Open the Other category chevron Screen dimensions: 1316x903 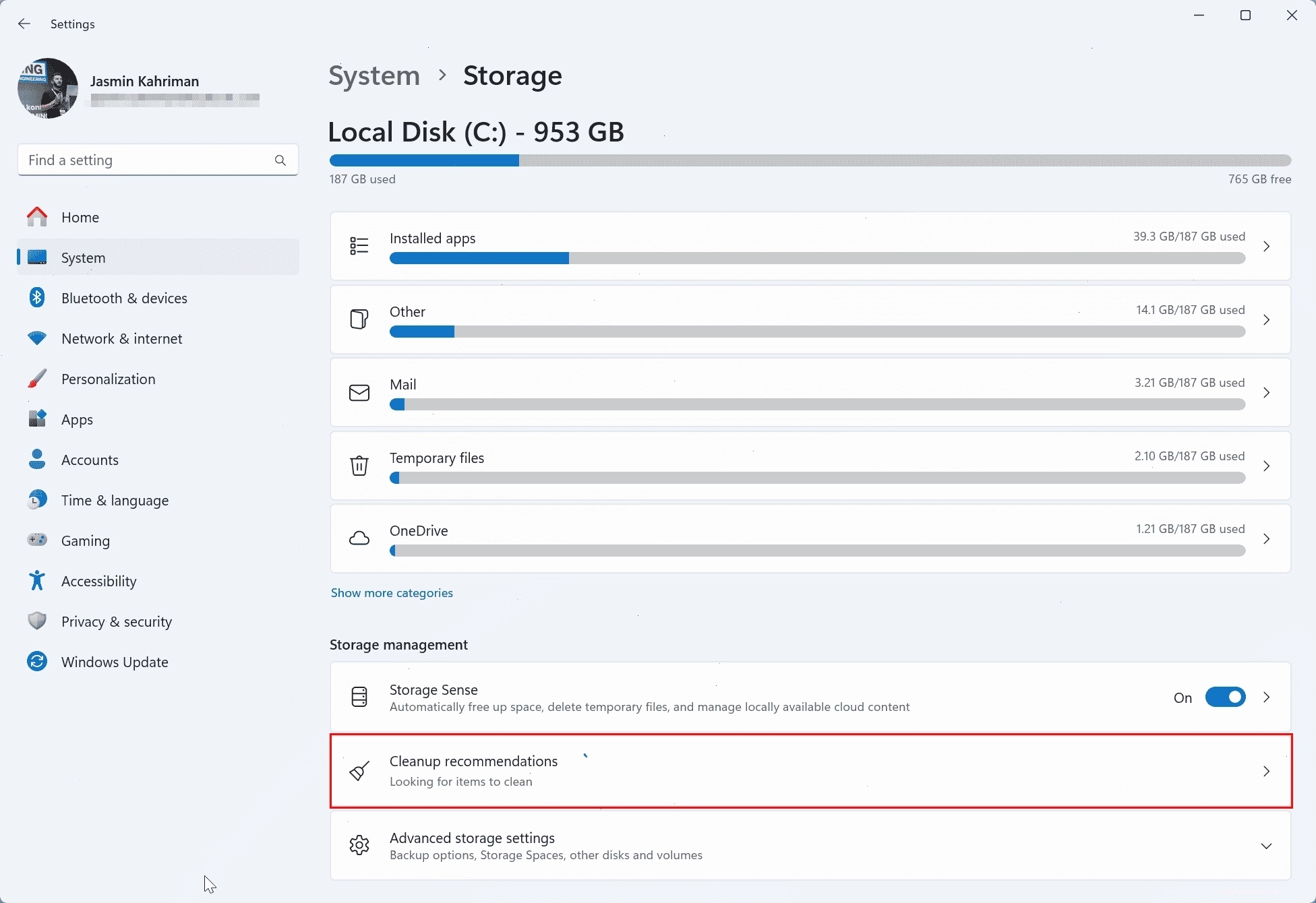click(x=1267, y=320)
